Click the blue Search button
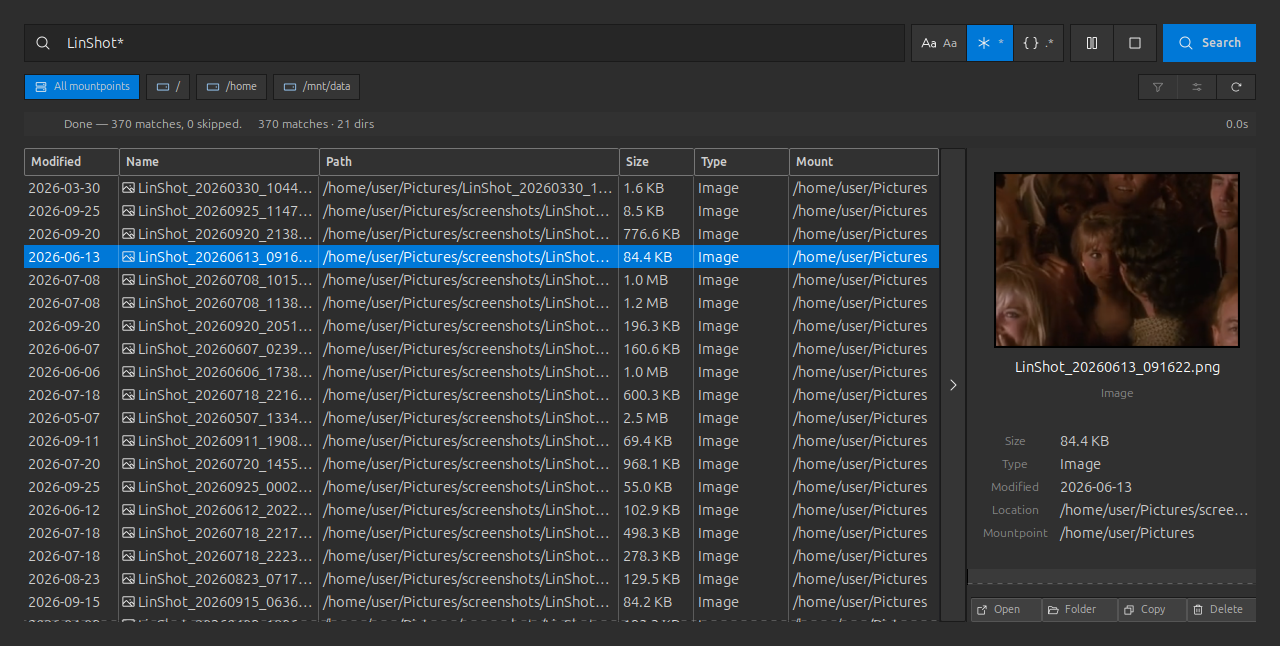The image size is (1280, 646). 1209,43
